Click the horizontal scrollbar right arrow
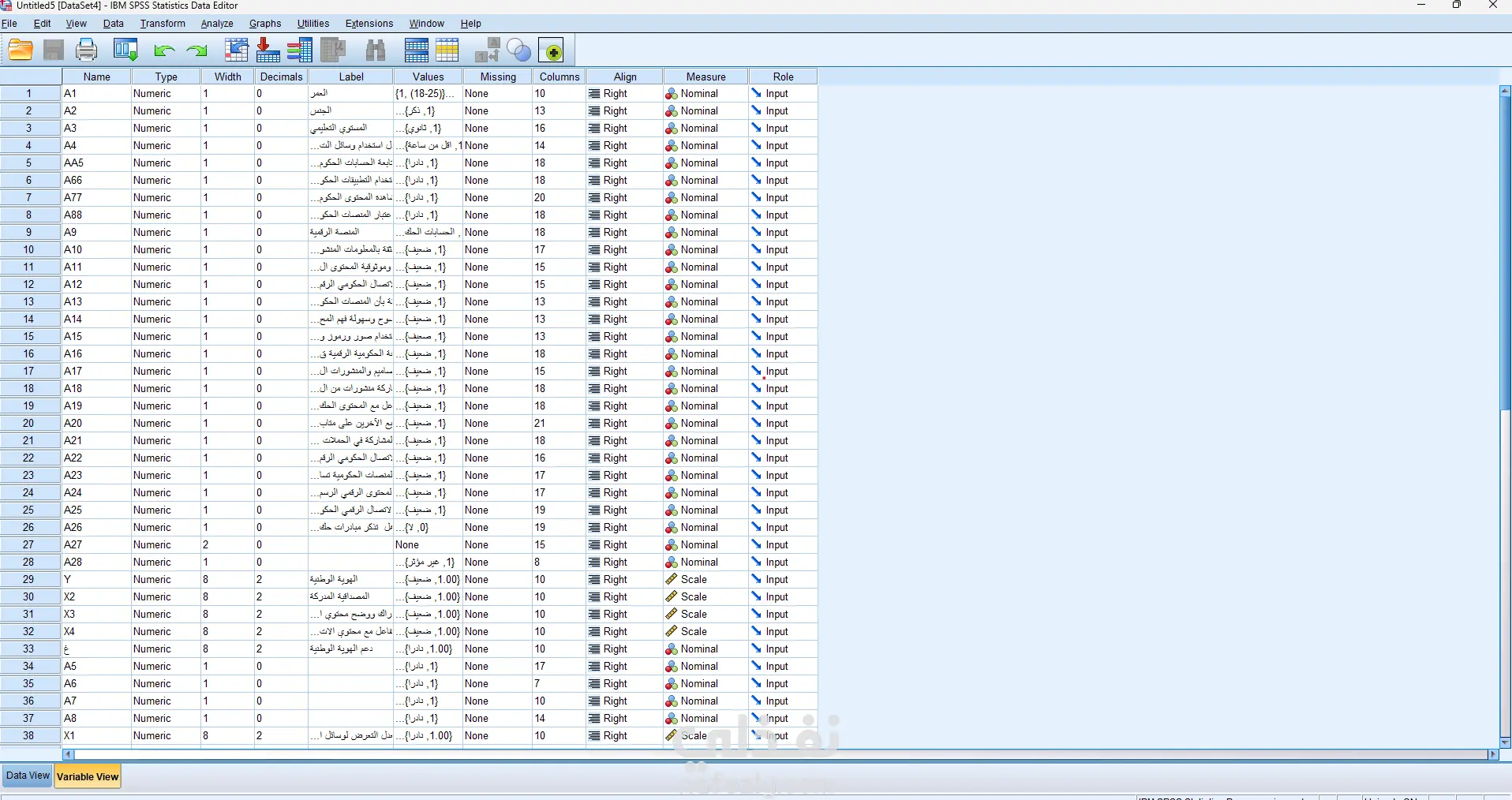This screenshot has width=1512, height=800. [1493, 755]
